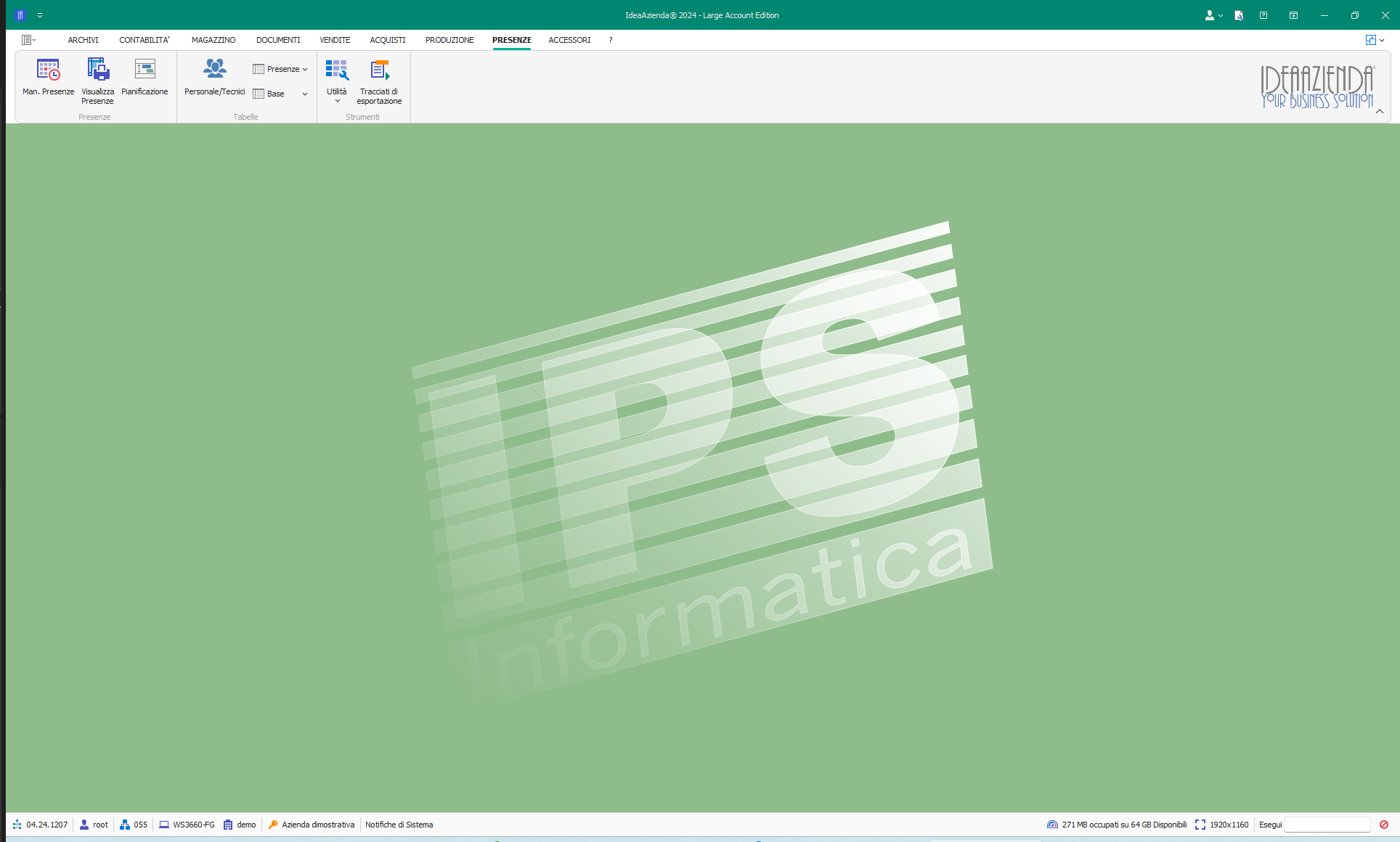The image size is (1400, 842).
Task: Go to the PRODUZIONE tab
Action: [x=449, y=40]
